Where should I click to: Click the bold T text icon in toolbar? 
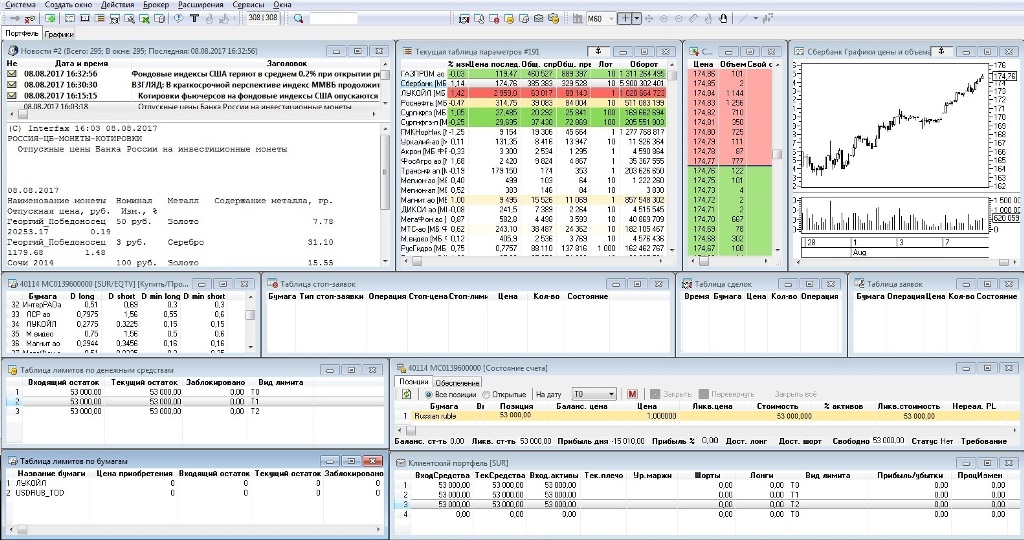pyautogui.click(x=195, y=18)
